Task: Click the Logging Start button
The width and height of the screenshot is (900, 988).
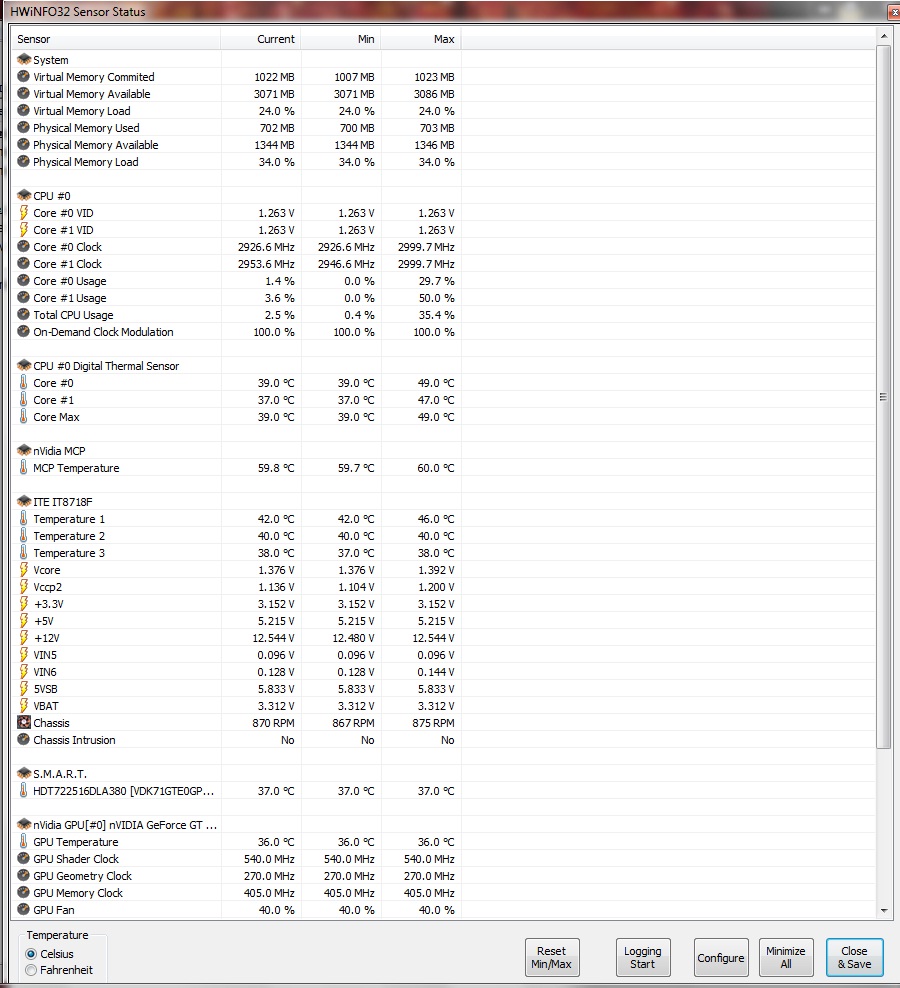Action: 643,958
